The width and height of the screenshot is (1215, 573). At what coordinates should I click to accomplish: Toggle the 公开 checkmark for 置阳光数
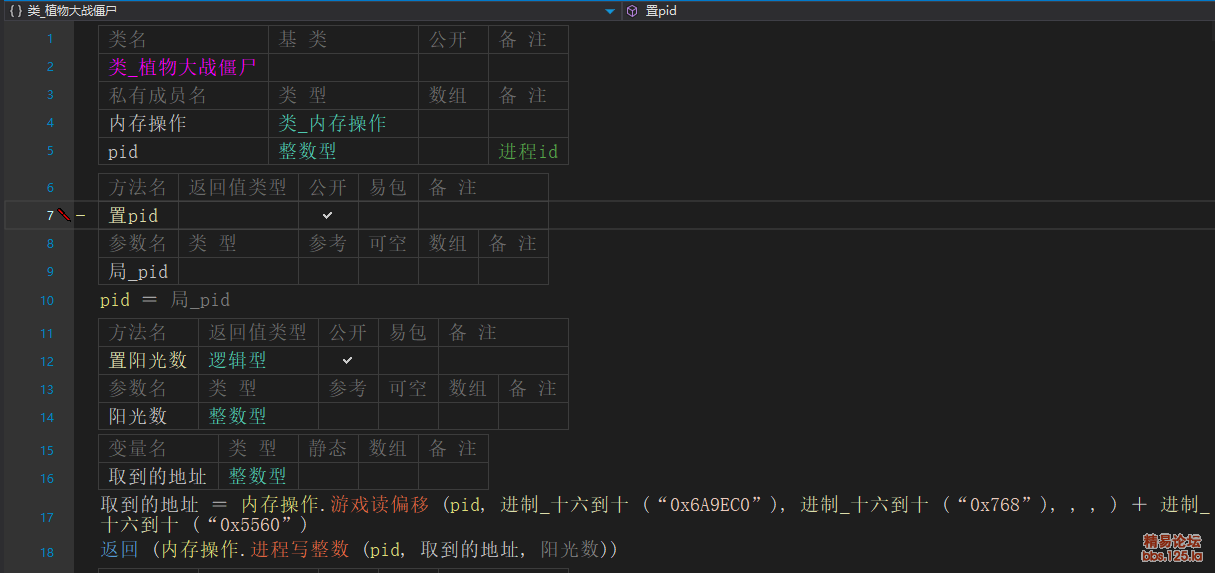point(348,360)
